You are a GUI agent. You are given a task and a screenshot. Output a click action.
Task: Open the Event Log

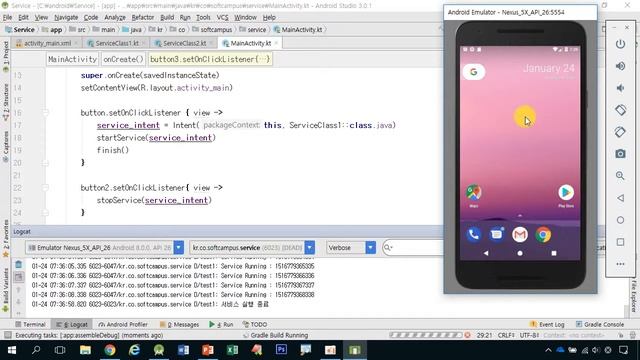click(547, 324)
